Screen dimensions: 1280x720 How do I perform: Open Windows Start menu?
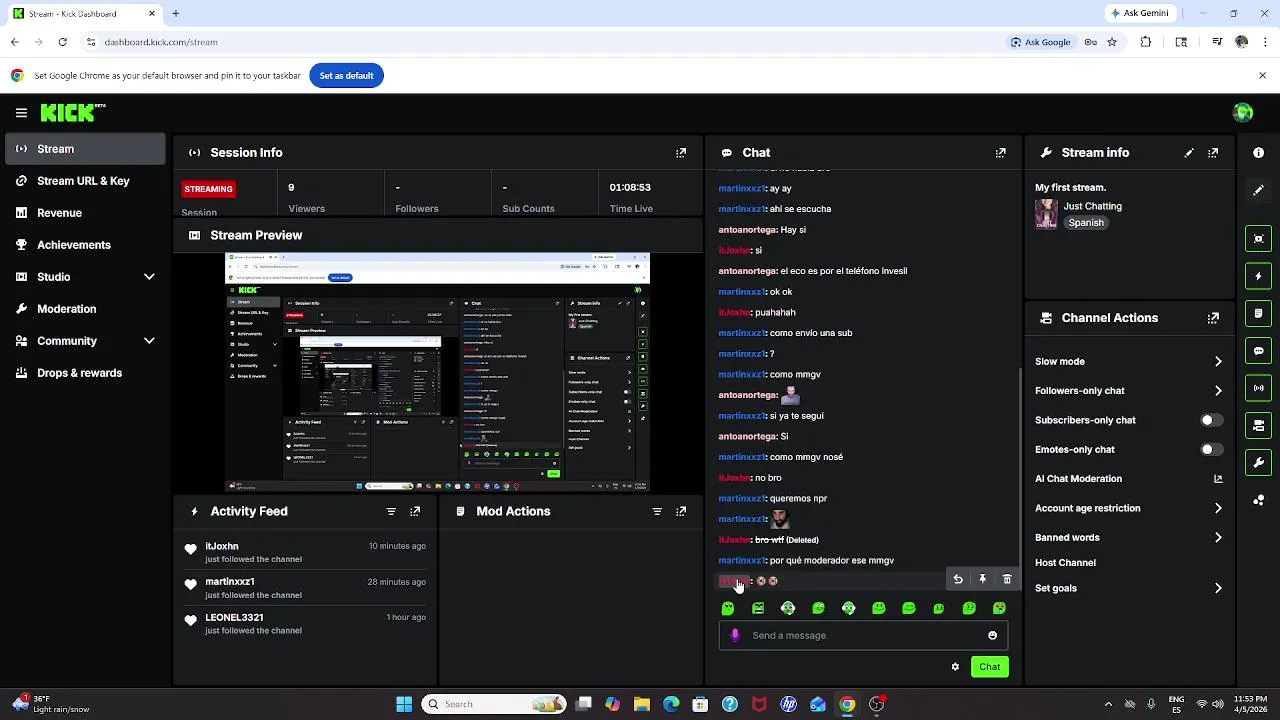[x=404, y=704]
